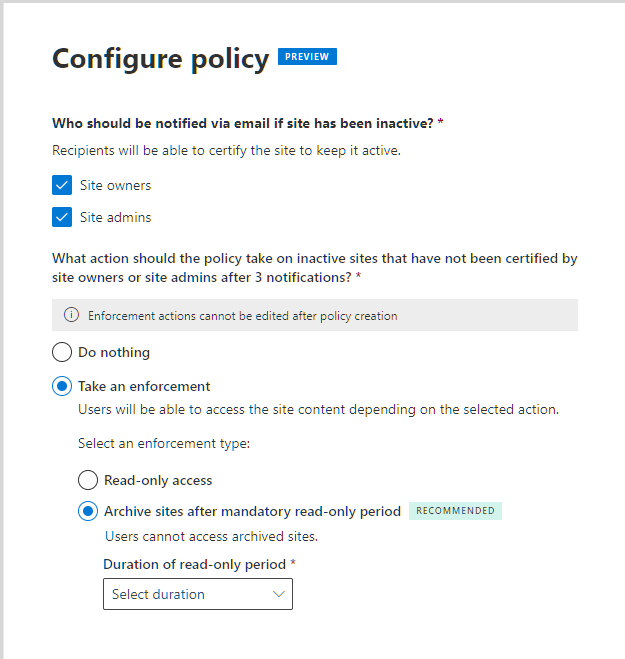Select Read-only access enforcement type
625x659 pixels.
(88, 480)
